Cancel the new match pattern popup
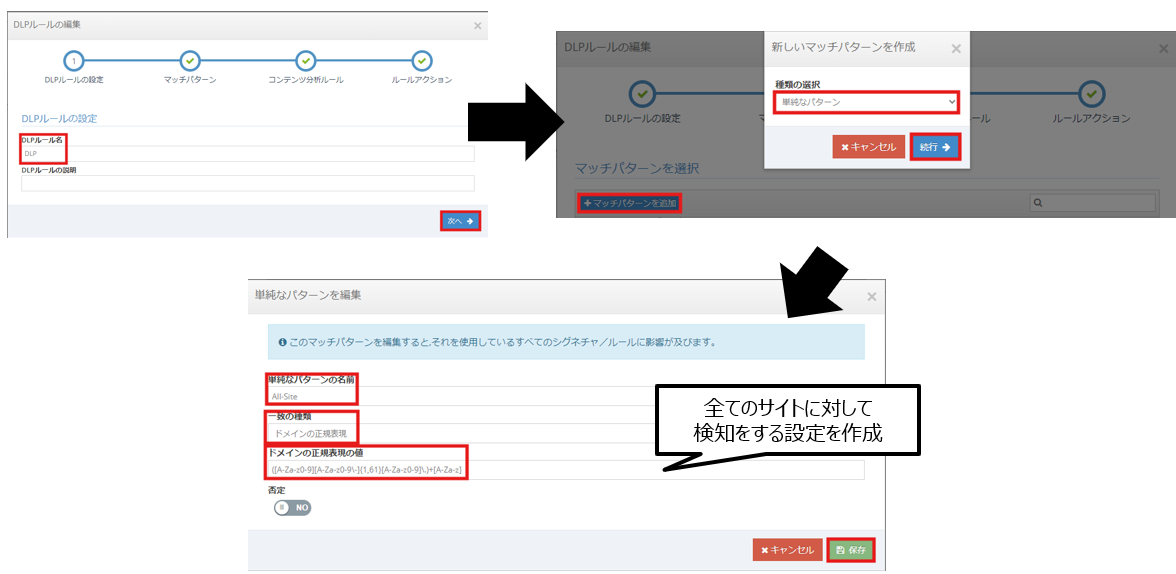 (x=868, y=147)
